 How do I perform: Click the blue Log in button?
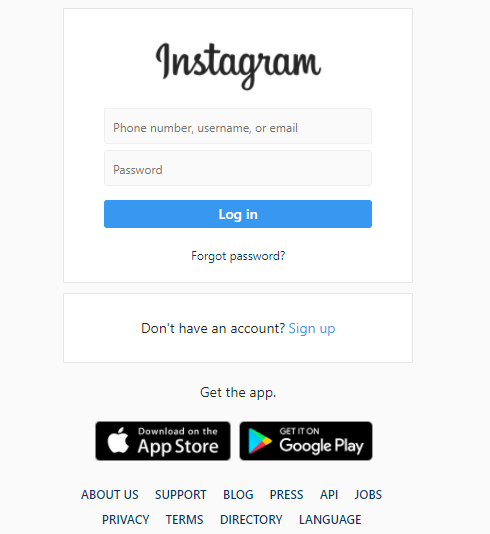[x=238, y=214]
